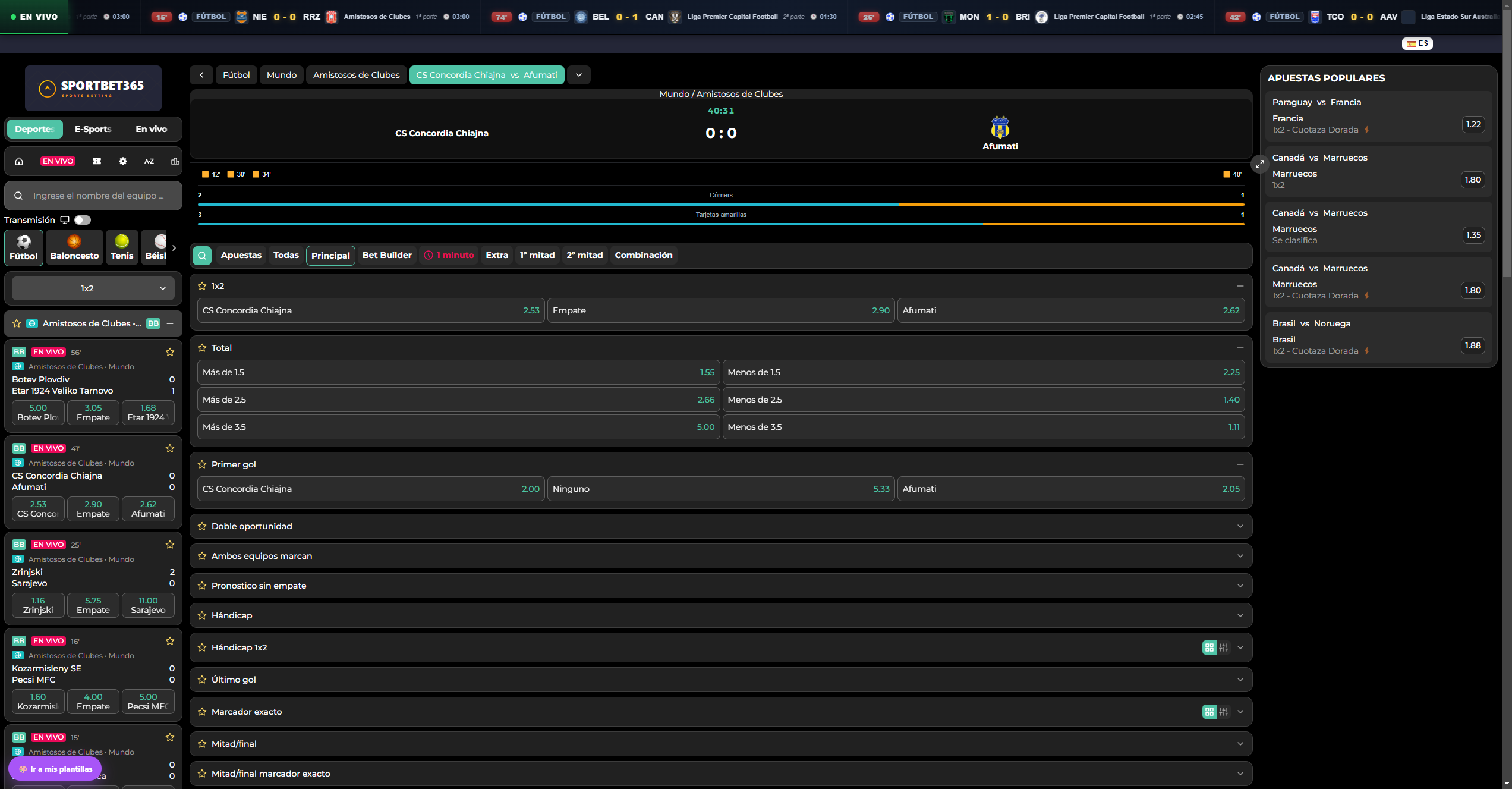Image resolution: width=1512 pixels, height=789 pixels.
Task: Open the betting ticket icon in the sidebar
Action: (x=97, y=161)
